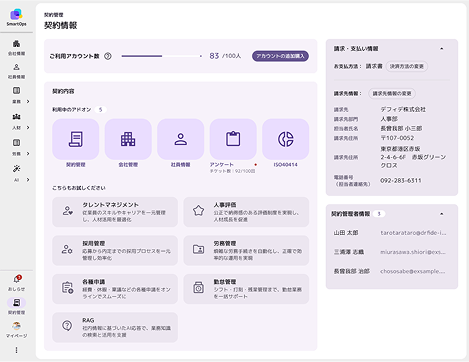The height and width of the screenshot is (362, 469).
Task: Select the 会社情報 label in sidebar
Action: (16, 53)
